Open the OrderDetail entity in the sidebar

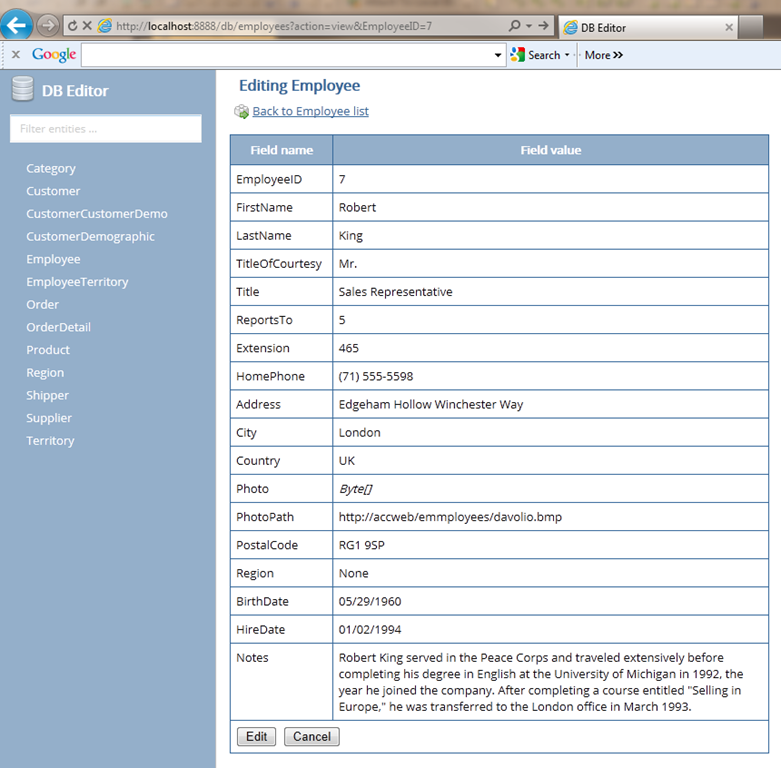click(58, 327)
